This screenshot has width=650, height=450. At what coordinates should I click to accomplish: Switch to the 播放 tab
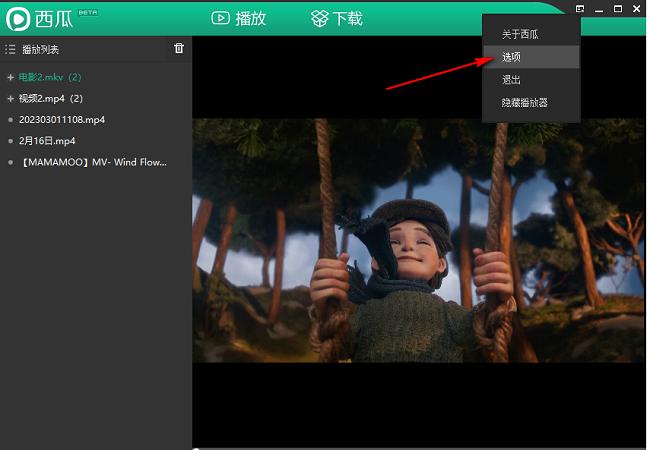(x=239, y=18)
